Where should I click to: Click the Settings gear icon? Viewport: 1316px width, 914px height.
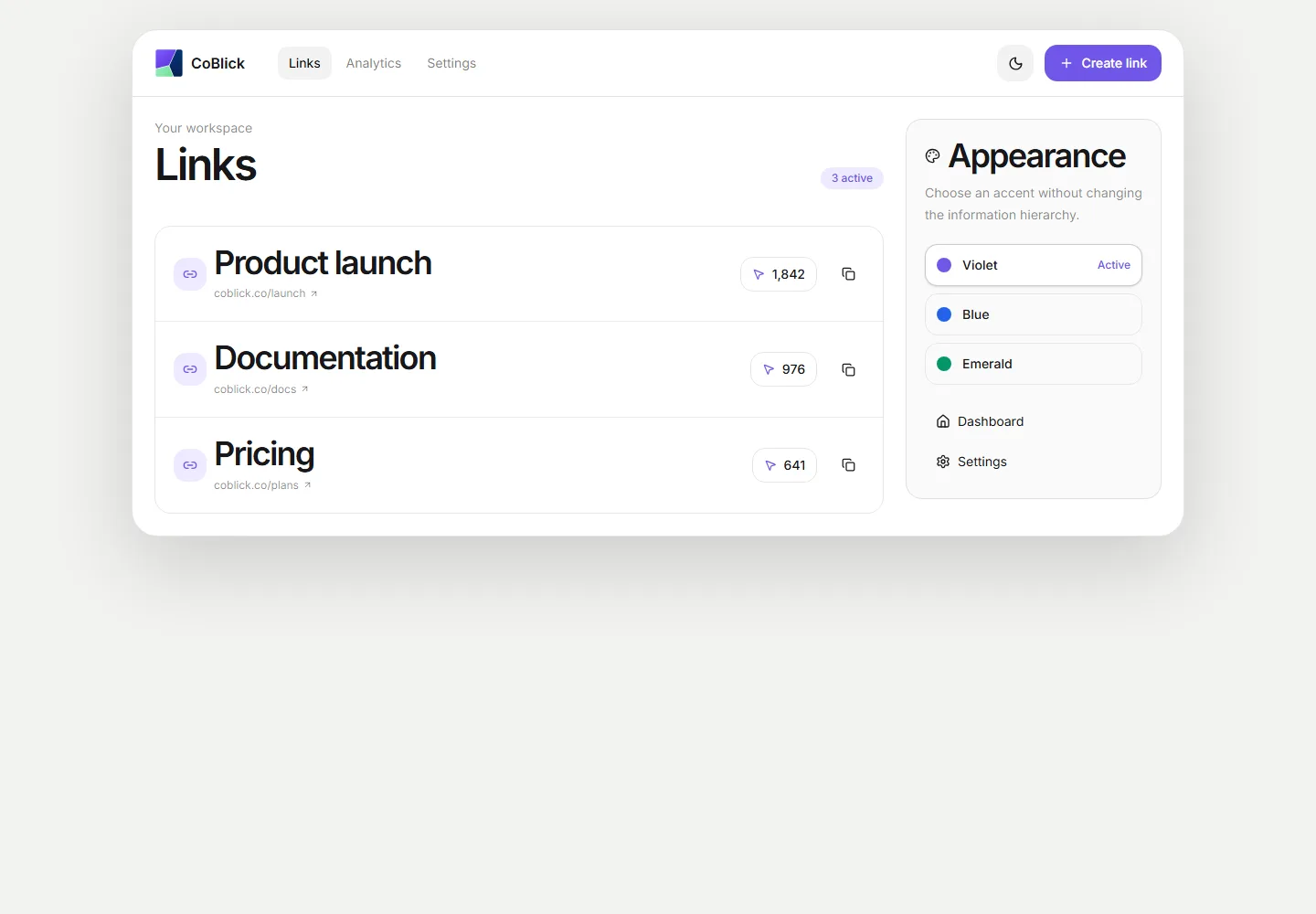coord(943,462)
